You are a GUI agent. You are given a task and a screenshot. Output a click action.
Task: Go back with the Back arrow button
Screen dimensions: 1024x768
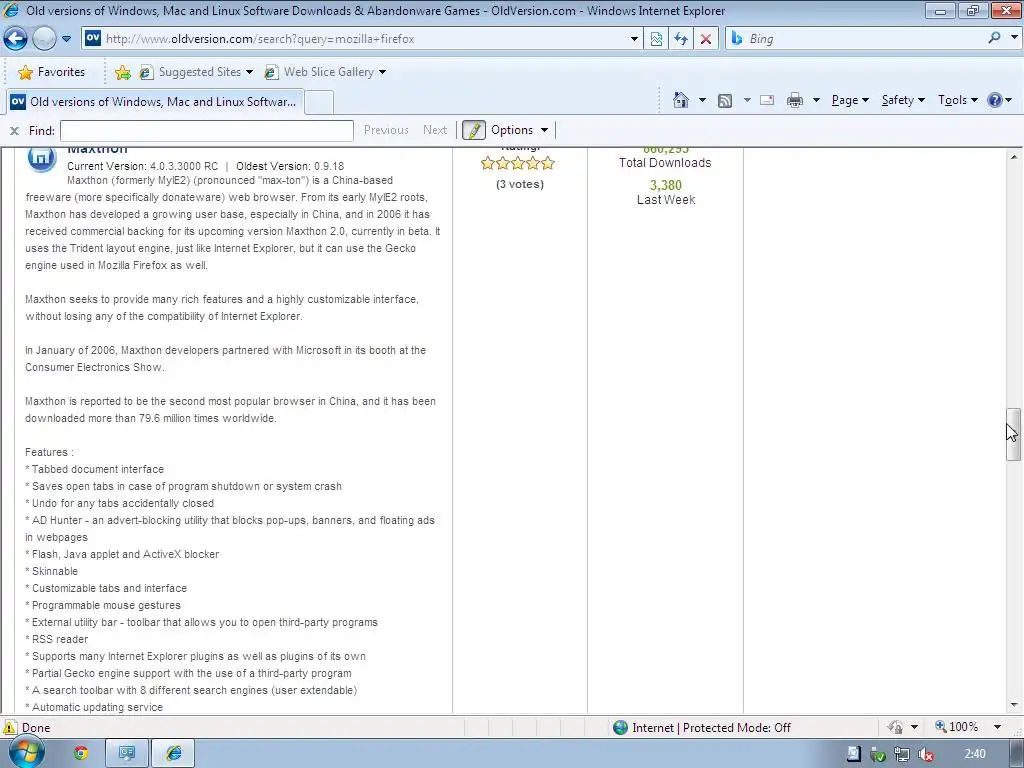[15, 39]
